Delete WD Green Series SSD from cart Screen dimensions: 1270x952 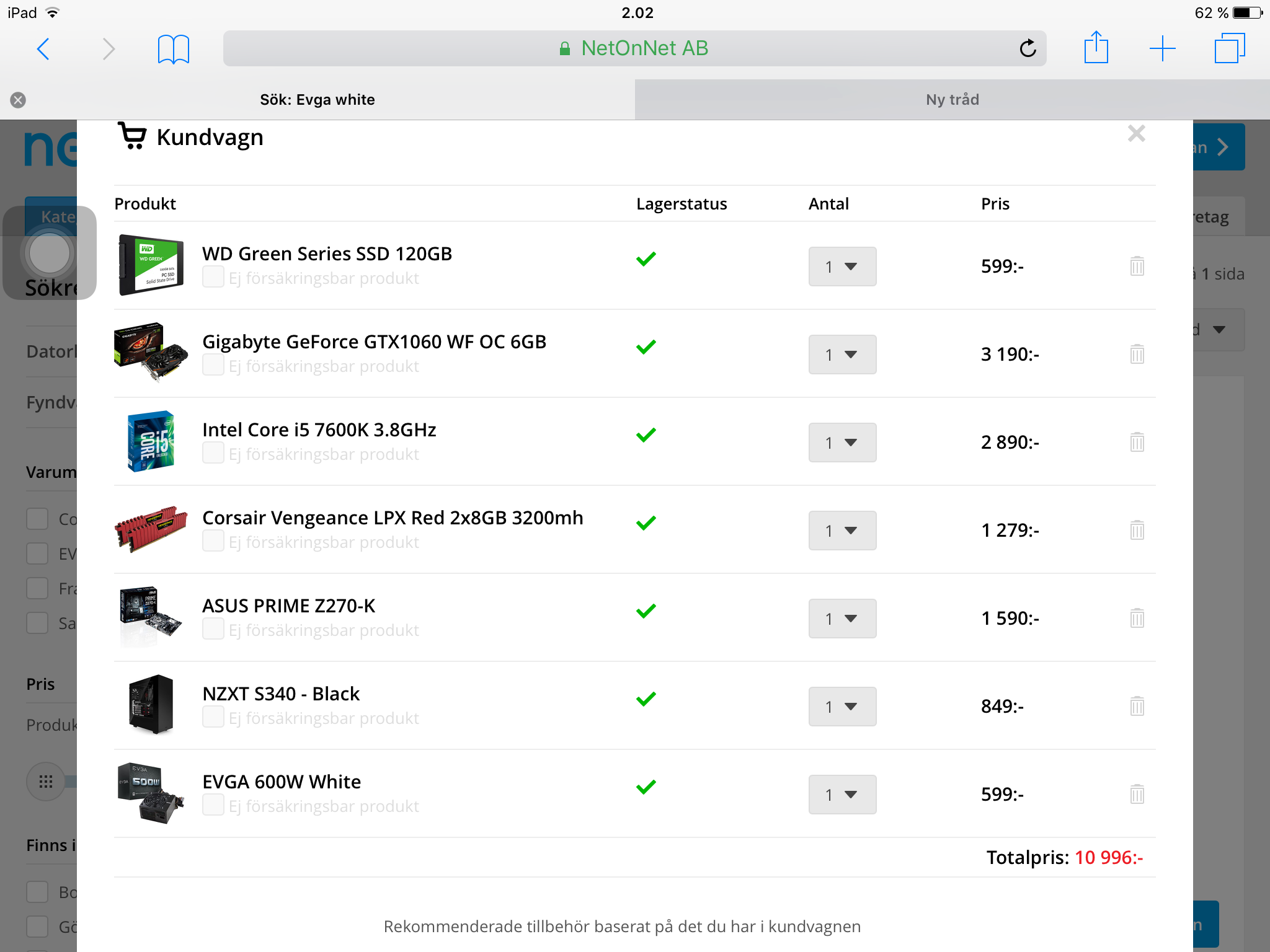(1137, 267)
